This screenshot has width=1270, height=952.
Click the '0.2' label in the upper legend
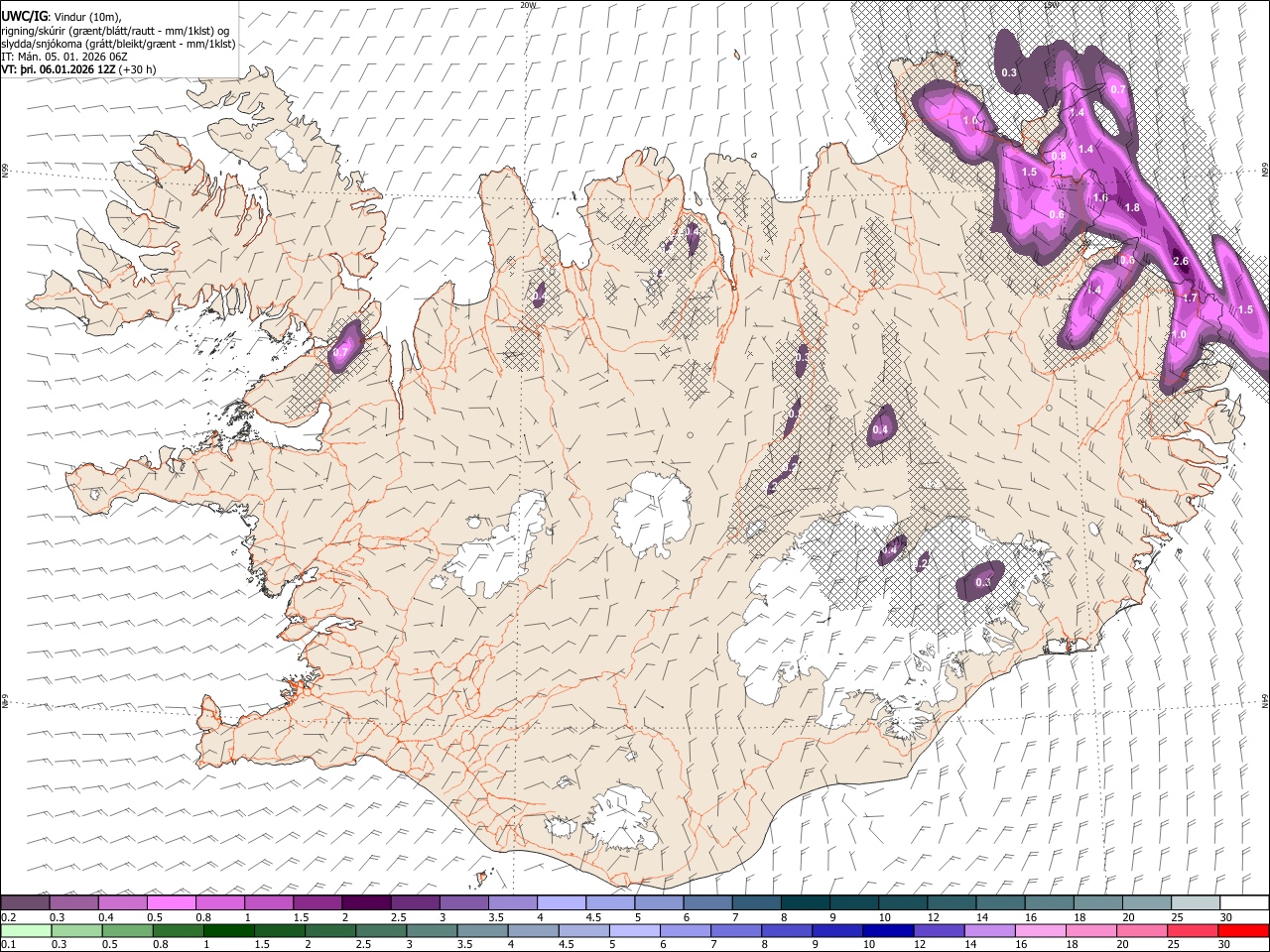7,917
